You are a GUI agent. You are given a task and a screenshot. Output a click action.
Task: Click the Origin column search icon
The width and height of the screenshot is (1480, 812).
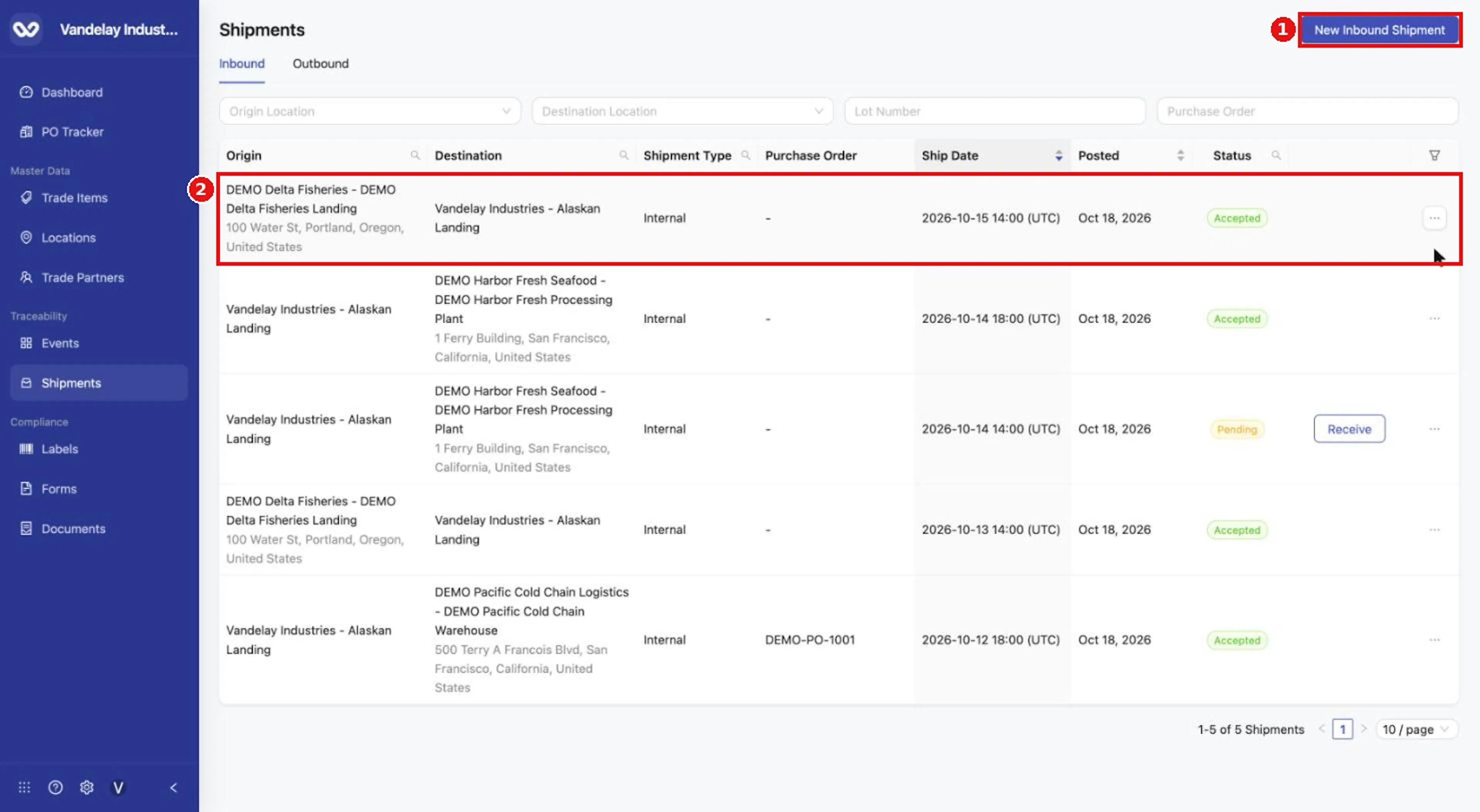[415, 155]
